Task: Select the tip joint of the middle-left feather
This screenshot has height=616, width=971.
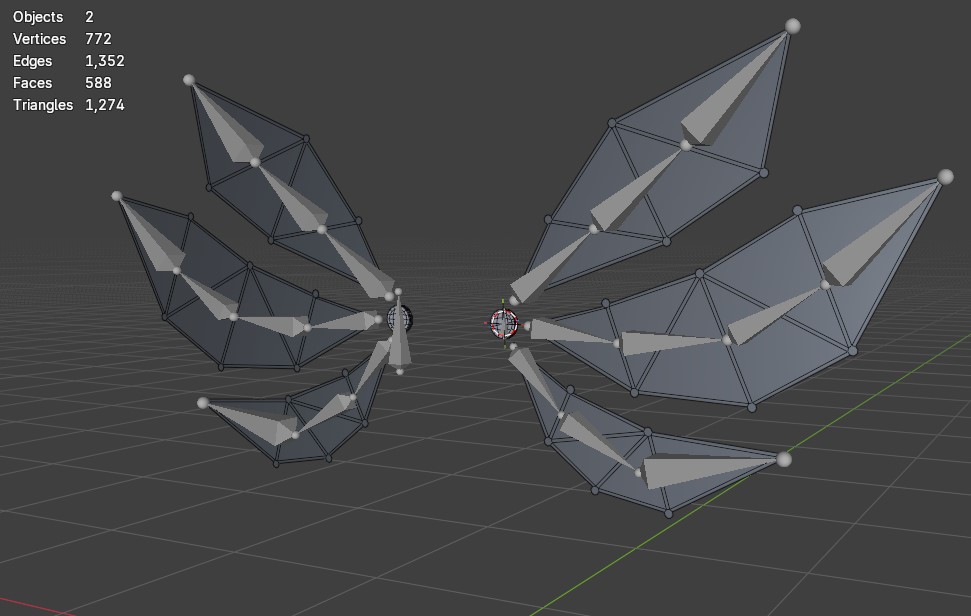Action: (116, 196)
